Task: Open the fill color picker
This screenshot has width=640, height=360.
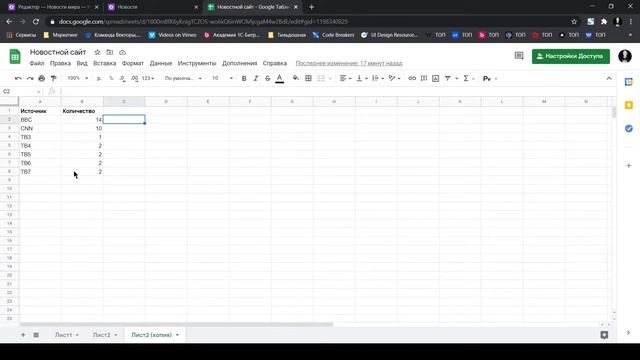Action: pos(296,78)
